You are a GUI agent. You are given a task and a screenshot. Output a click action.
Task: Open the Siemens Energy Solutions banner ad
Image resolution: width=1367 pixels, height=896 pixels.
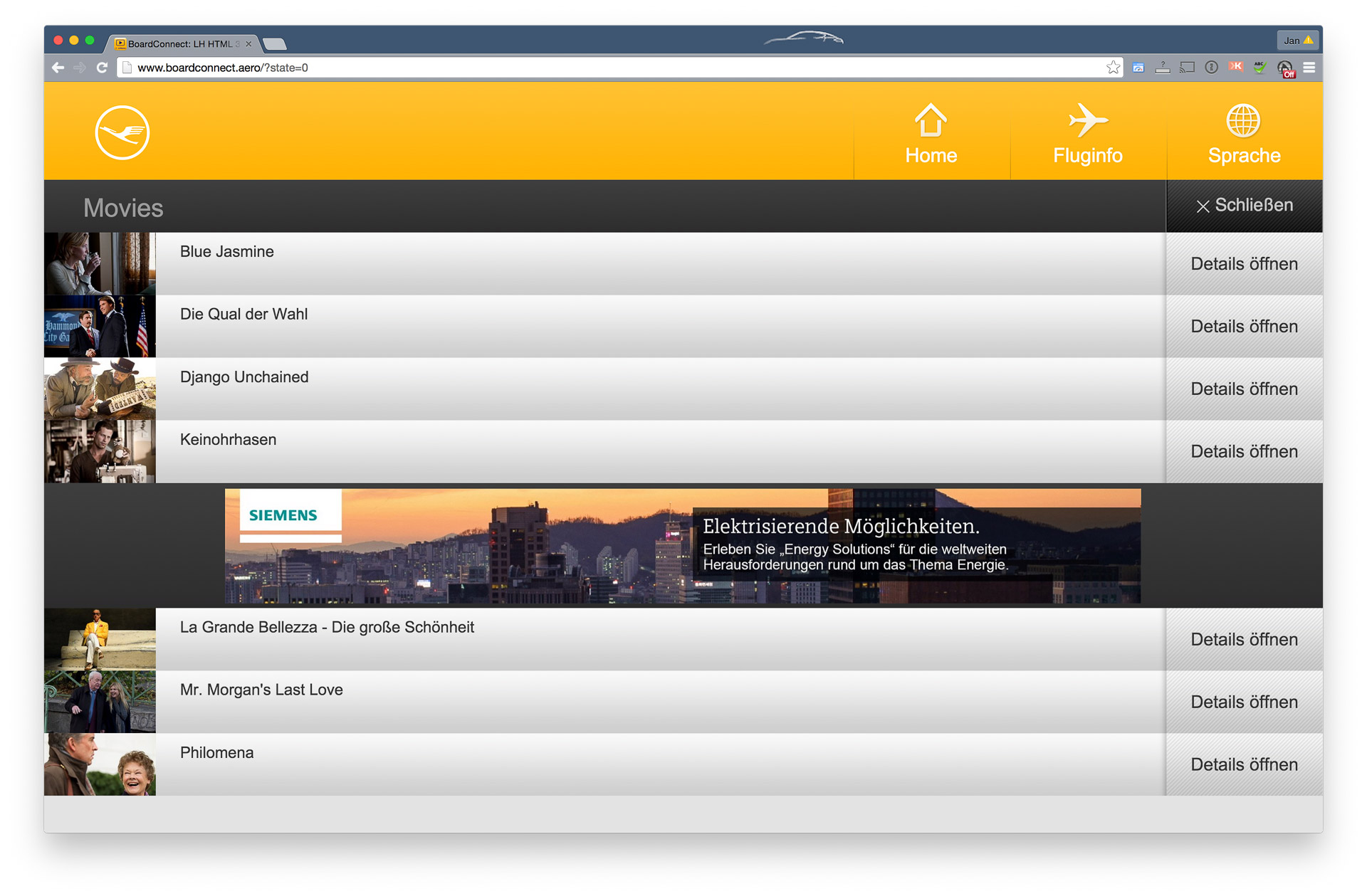point(683,546)
